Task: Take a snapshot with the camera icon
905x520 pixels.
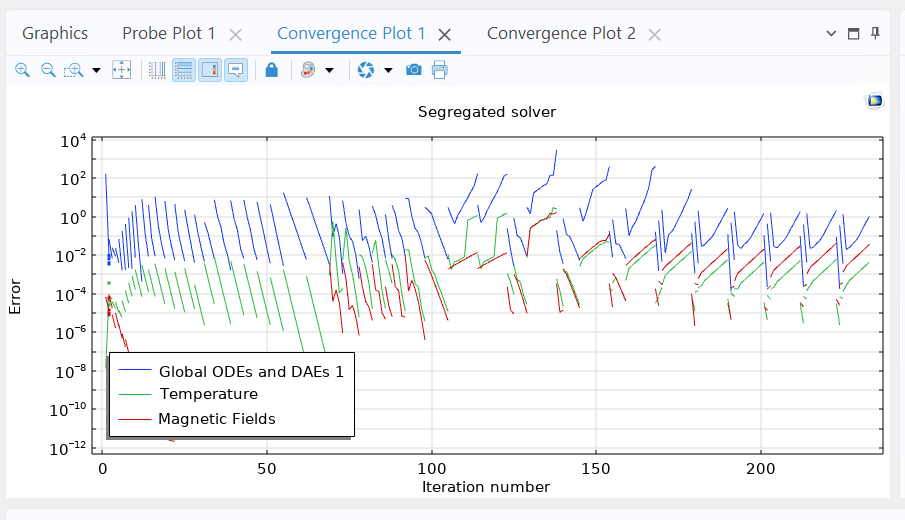Action: click(413, 70)
